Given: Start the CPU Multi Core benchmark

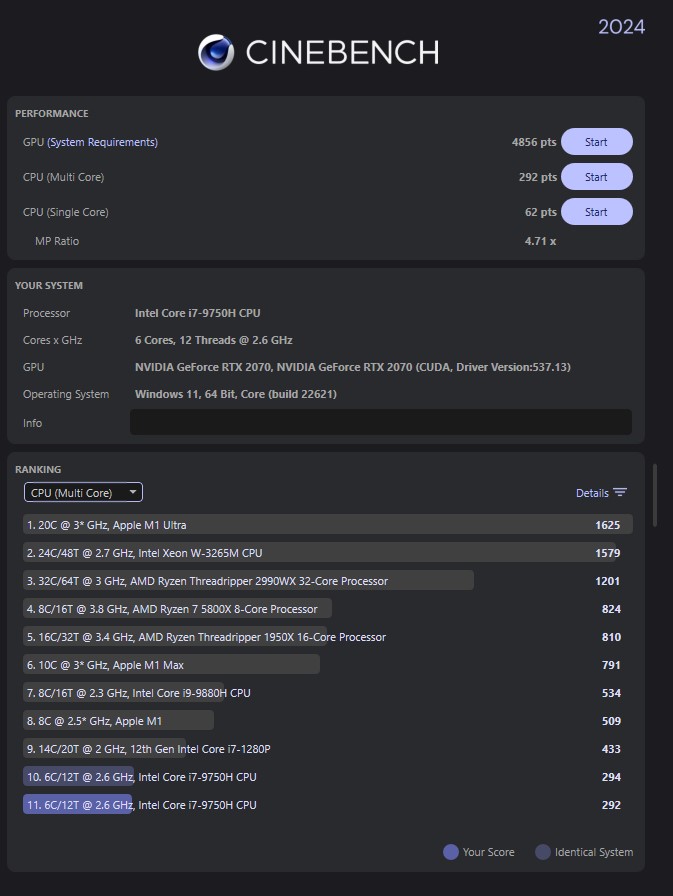Looking at the screenshot, I should pyautogui.click(x=596, y=177).
